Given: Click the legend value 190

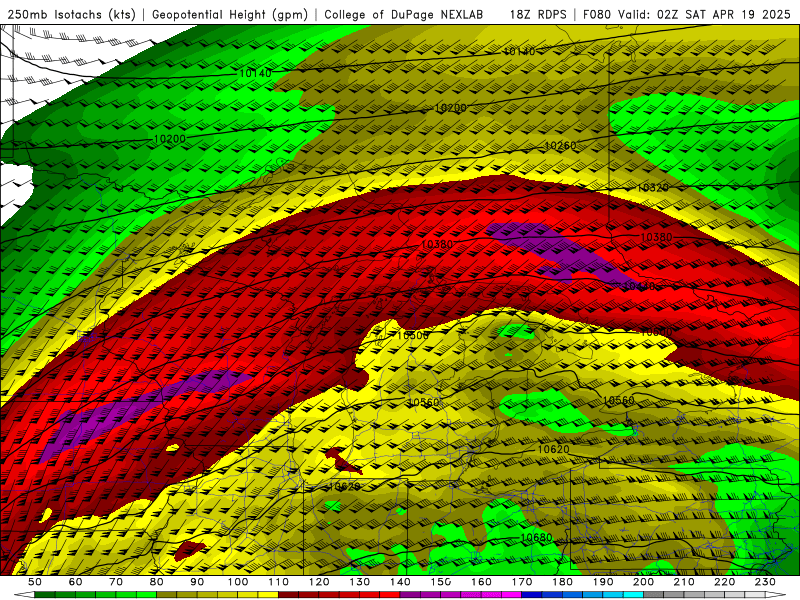Looking at the screenshot, I should (x=603, y=582).
